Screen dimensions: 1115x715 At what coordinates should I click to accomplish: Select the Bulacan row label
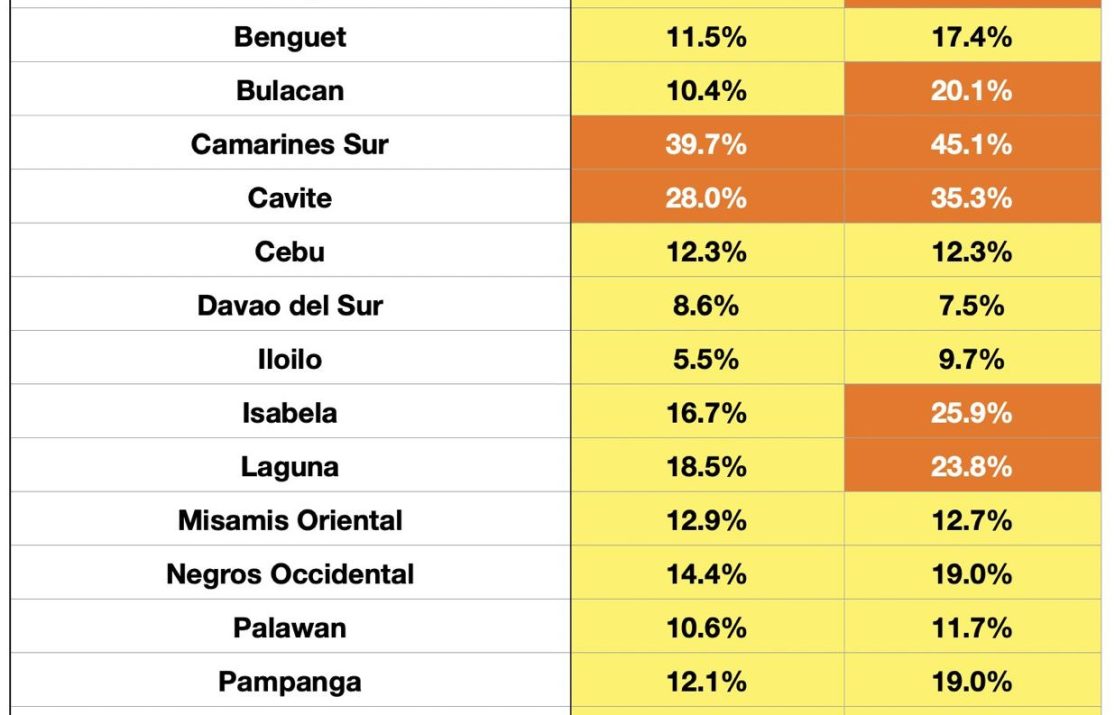(290, 90)
